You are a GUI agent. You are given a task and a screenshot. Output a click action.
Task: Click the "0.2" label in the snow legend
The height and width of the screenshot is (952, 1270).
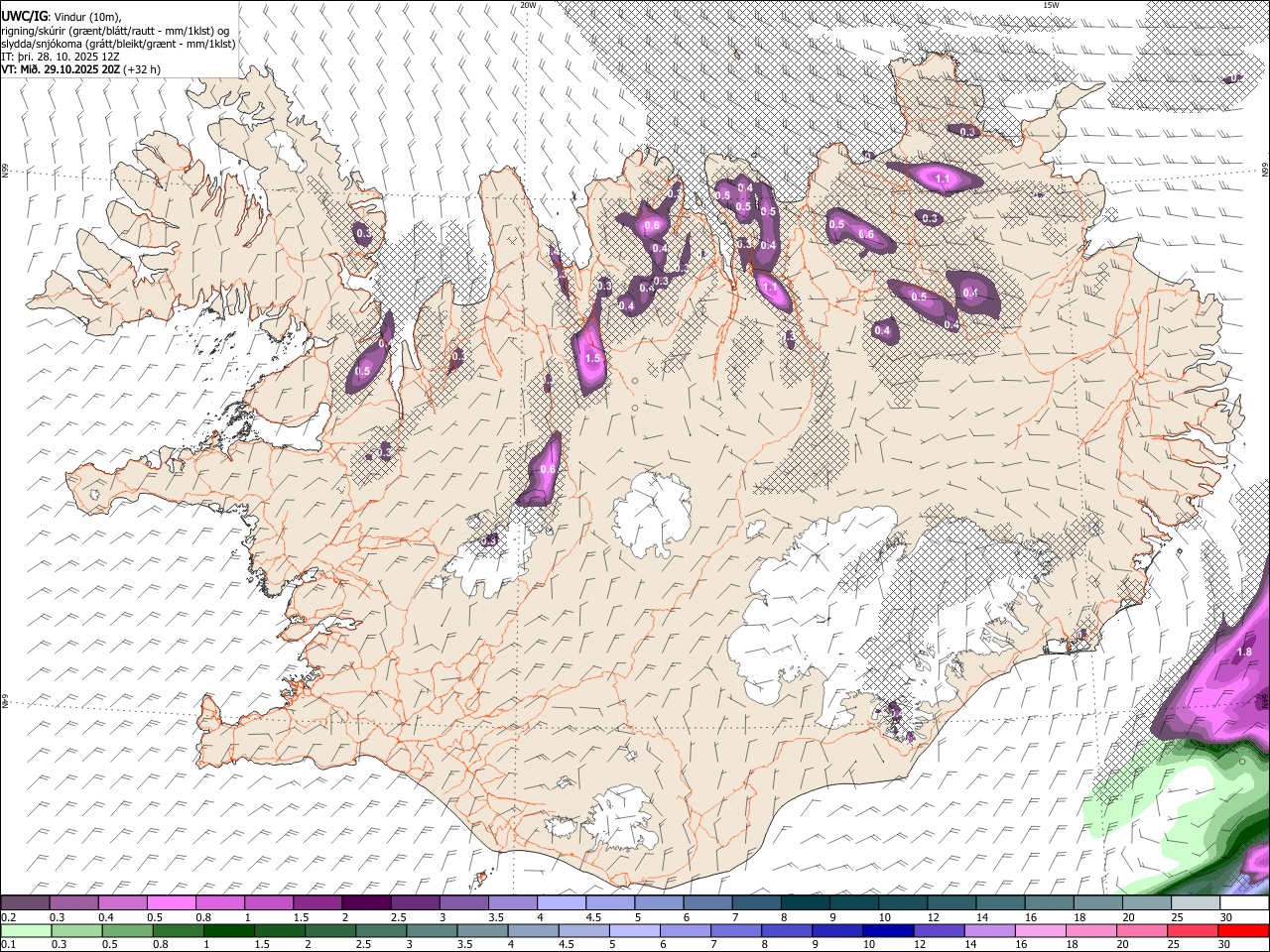click(x=8, y=917)
